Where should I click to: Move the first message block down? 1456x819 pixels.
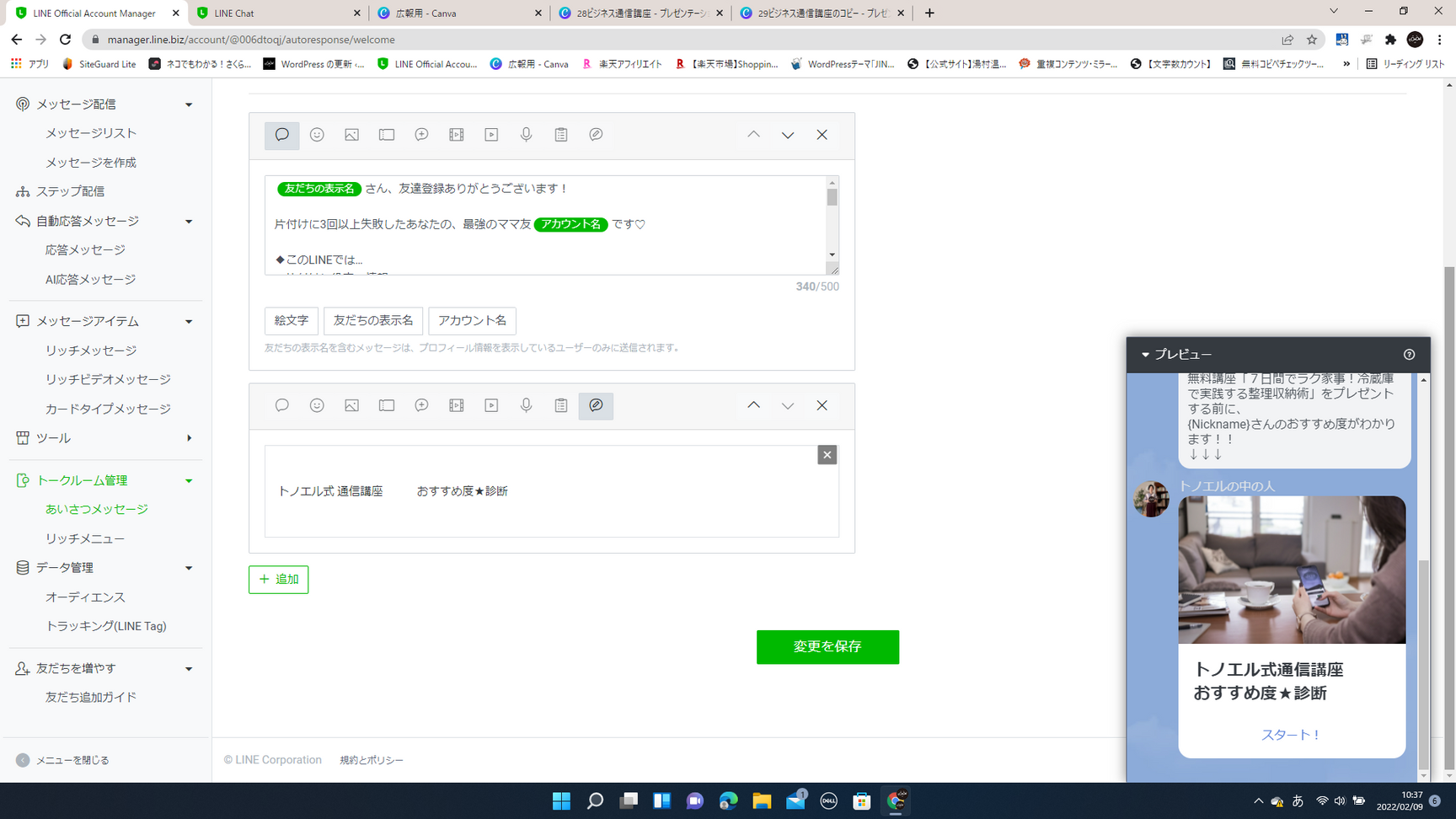tap(788, 135)
